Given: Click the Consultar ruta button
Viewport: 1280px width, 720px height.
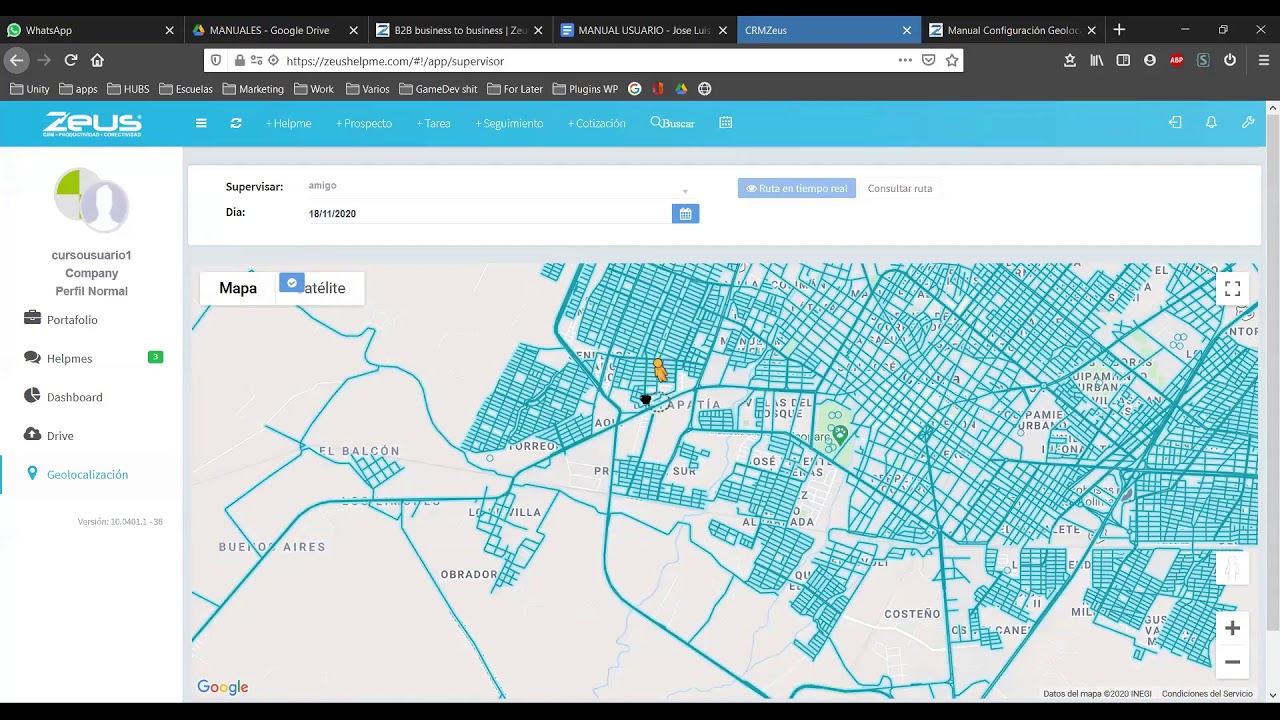Looking at the screenshot, I should [x=899, y=188].
